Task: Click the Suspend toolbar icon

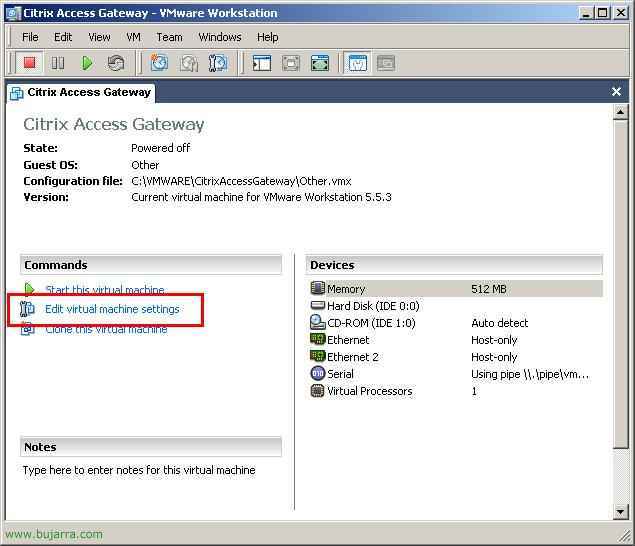Action: coord(58,63)
